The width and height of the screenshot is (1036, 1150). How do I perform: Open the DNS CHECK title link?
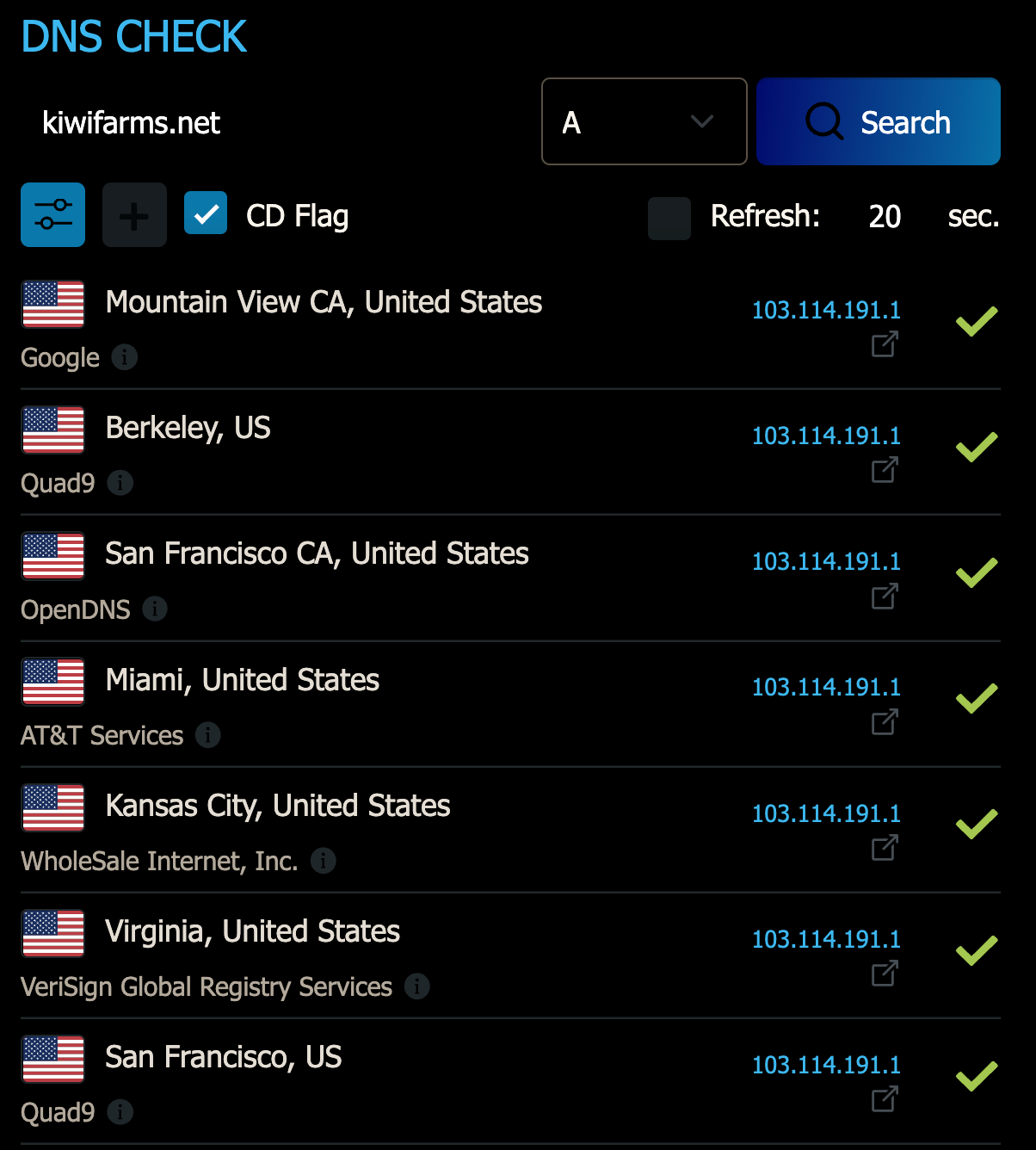tap(133, 37)
